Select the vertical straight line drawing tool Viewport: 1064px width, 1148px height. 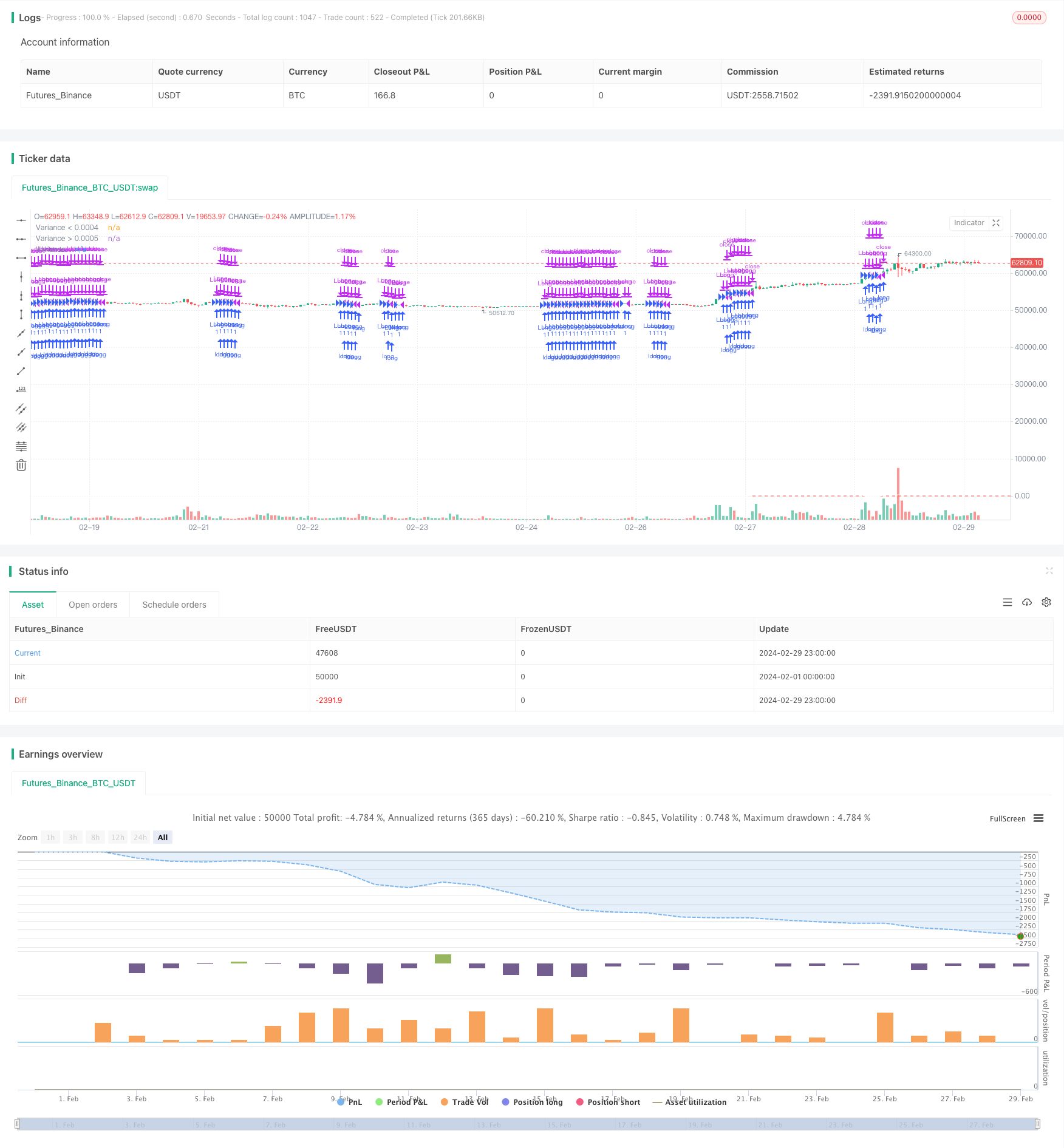(x=21, y=277)
